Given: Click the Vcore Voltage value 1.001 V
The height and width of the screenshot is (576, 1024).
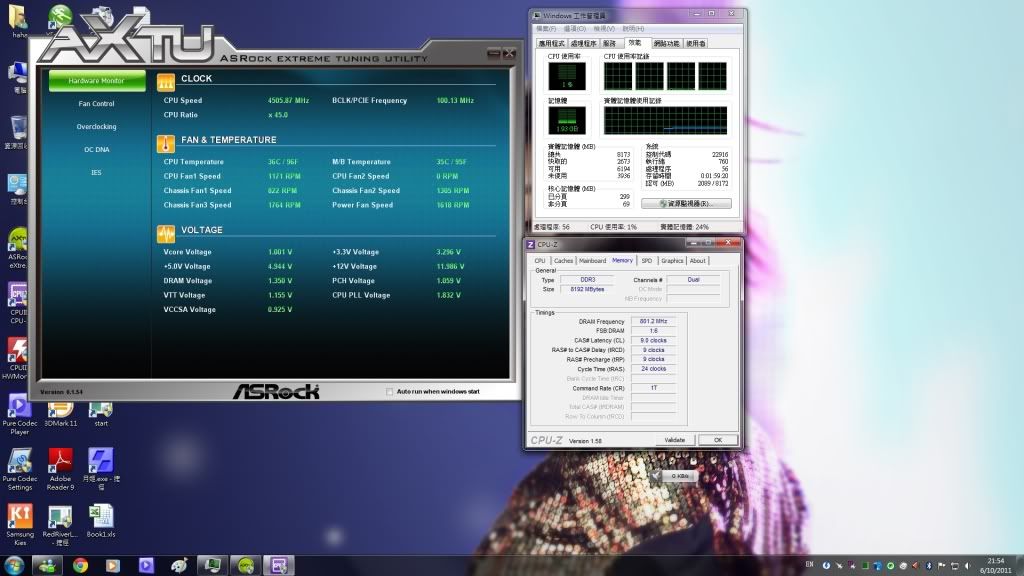Looking at the screenshot, I should coord(280,252).
